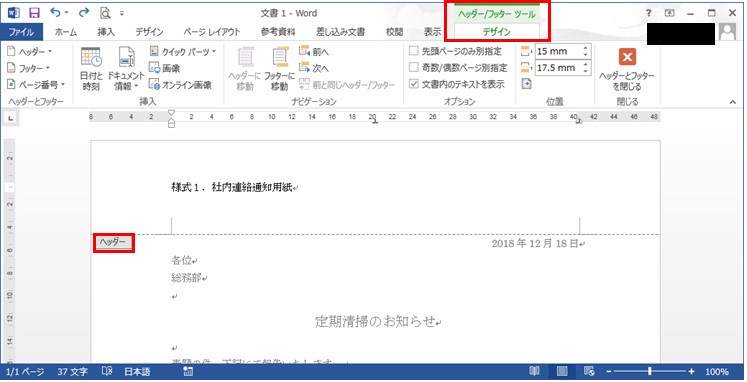Click フッターに移動 to go to the footer

click(279, 69)
